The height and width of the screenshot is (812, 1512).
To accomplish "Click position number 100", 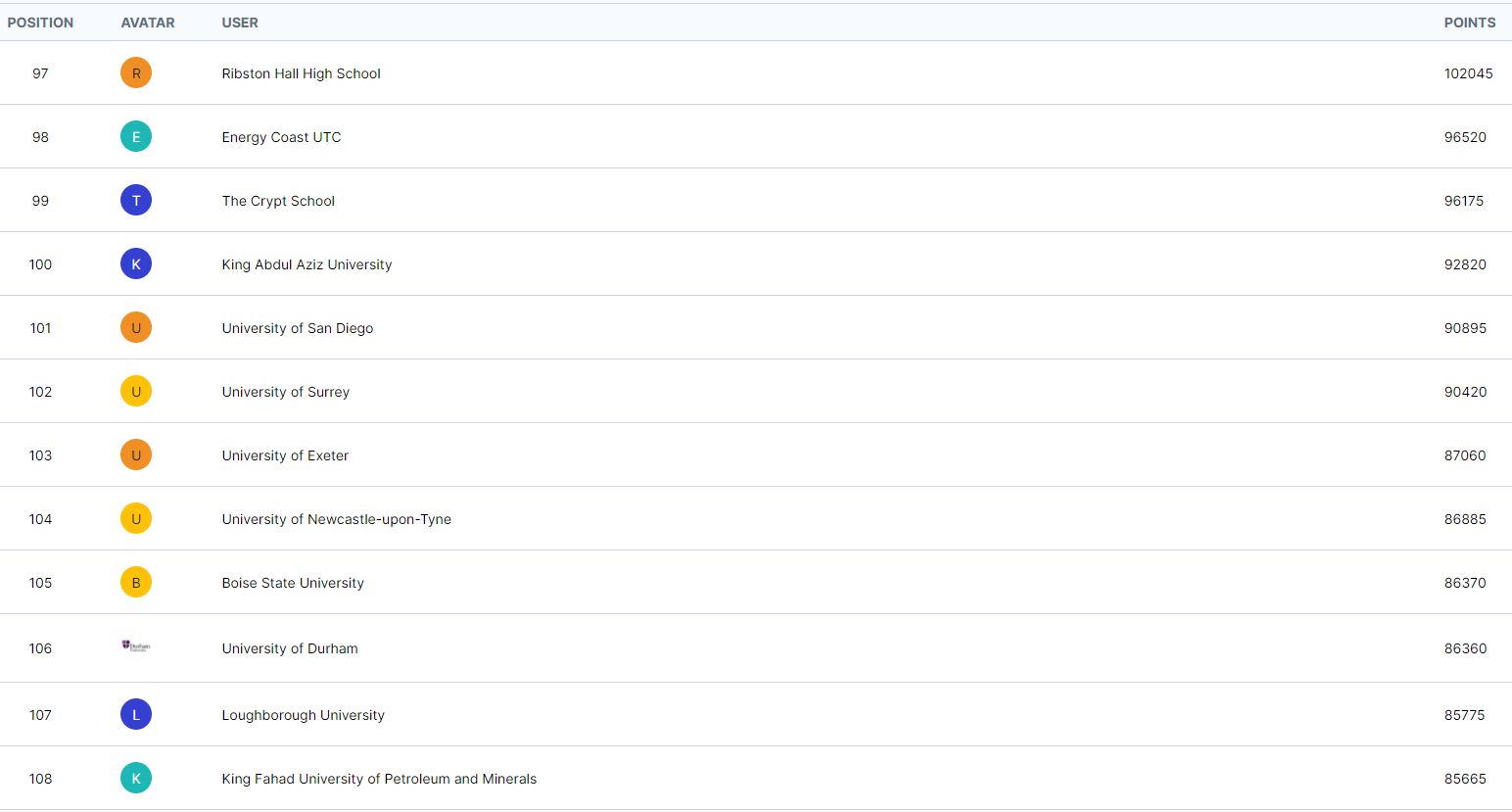I will pos(40,264).
